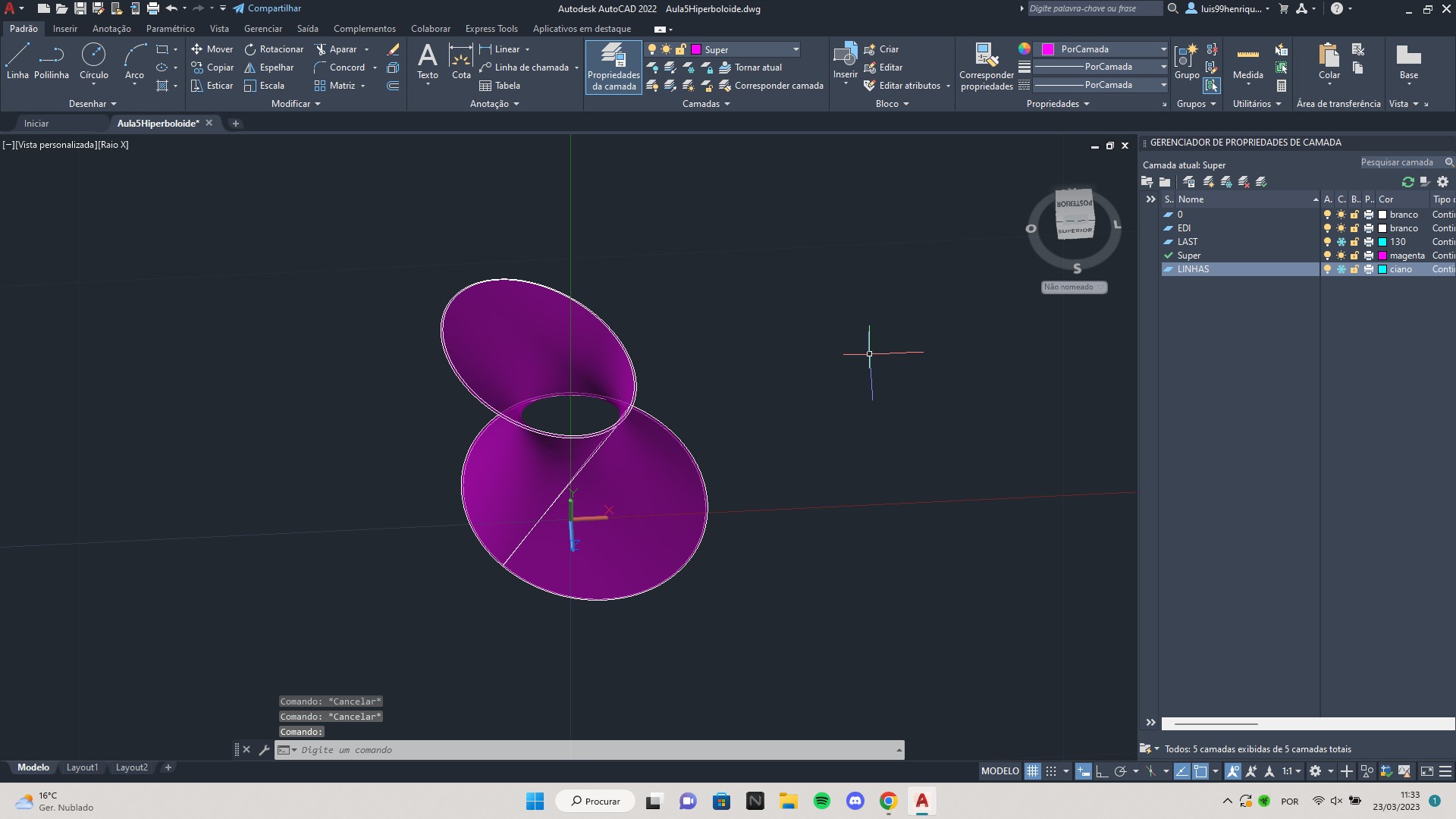Open the current layer Super dropdown
The image size is (1456, 819).
(x=795, y=49)
